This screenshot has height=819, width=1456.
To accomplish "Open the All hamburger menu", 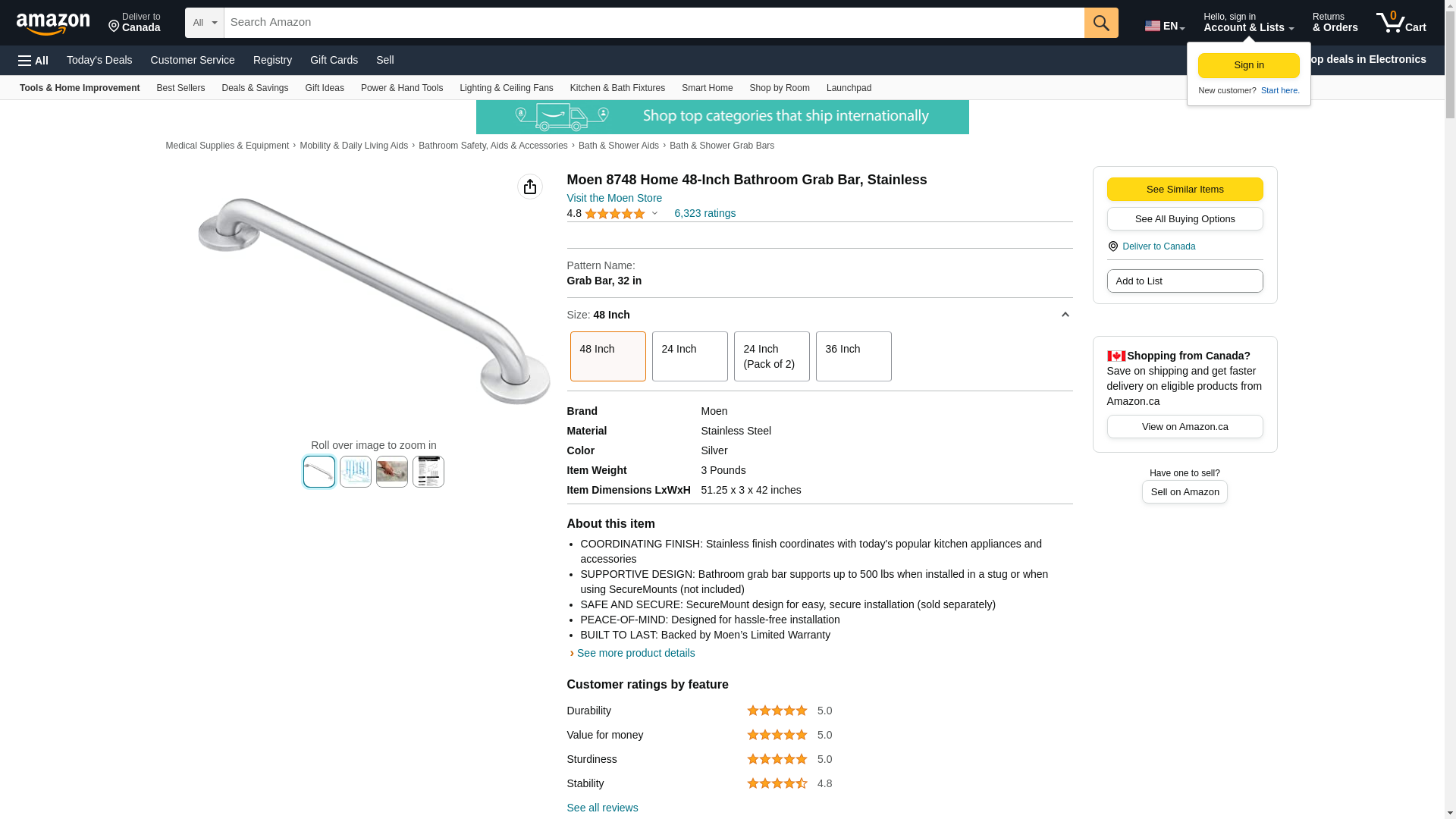I will tap(33, 61).
